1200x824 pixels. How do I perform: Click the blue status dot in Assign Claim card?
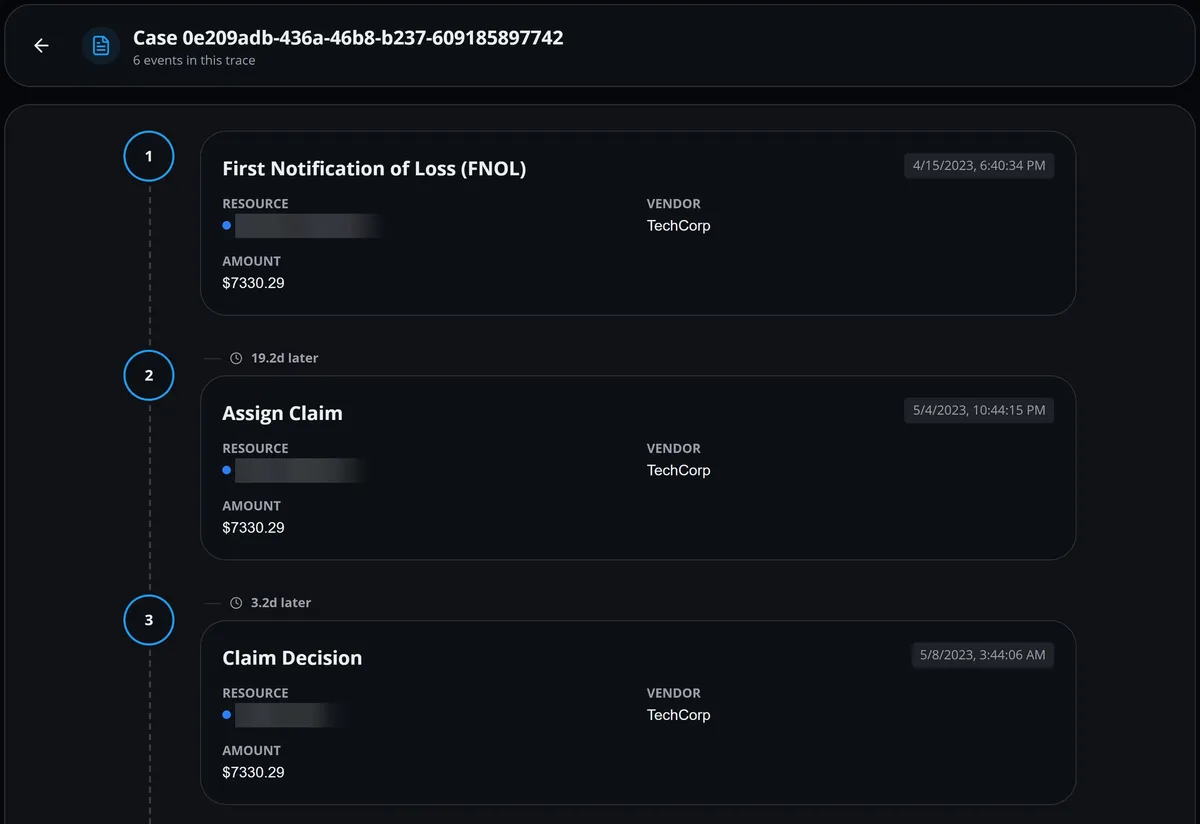tap(227, 470)
